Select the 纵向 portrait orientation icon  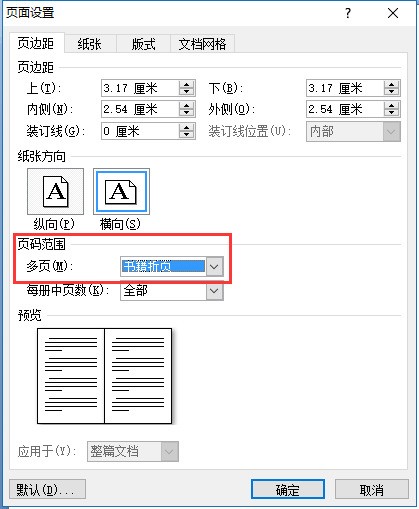click(55, 191)
